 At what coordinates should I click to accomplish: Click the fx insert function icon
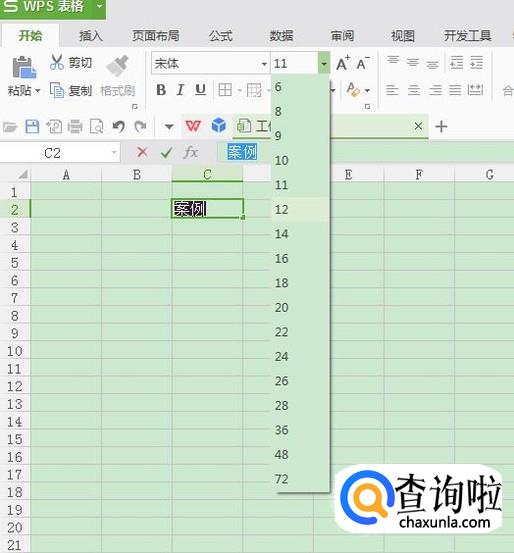[191, 152]
